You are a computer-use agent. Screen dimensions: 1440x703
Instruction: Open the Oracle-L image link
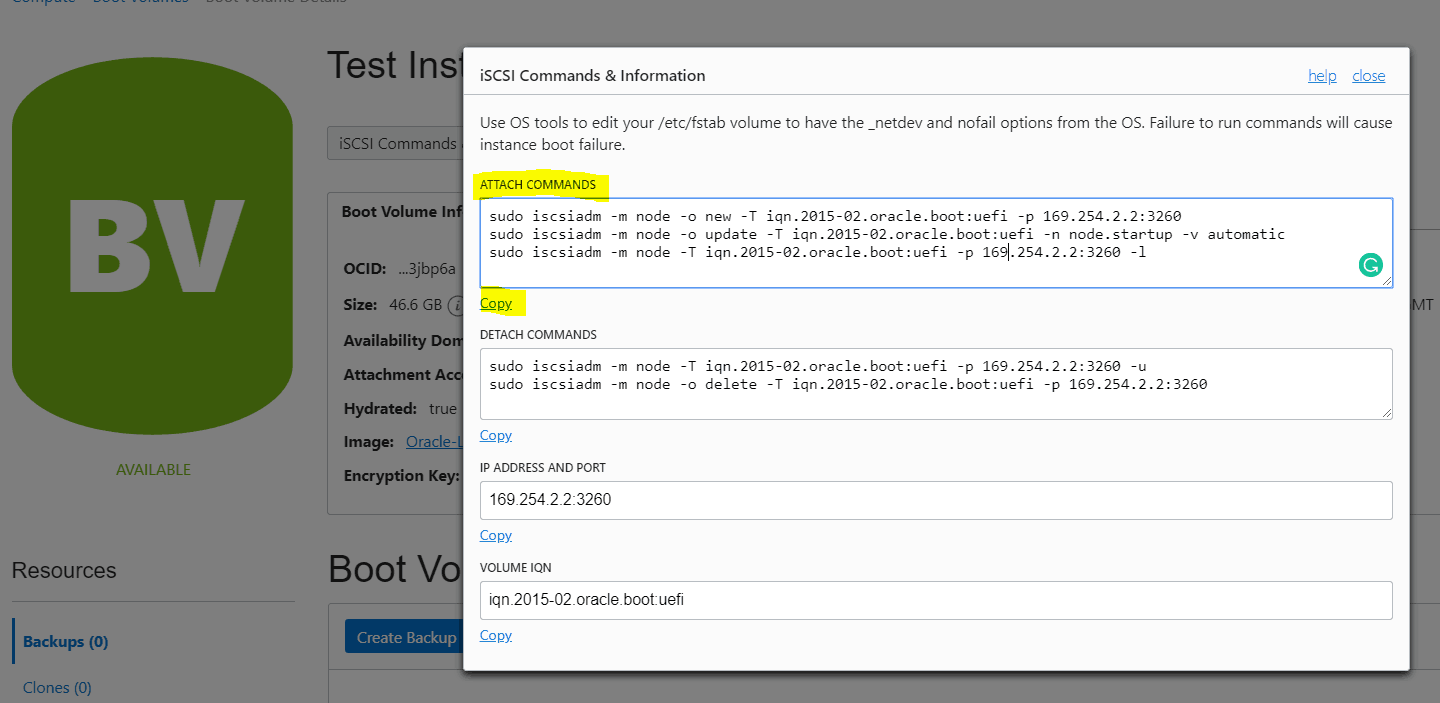[434, 441]
